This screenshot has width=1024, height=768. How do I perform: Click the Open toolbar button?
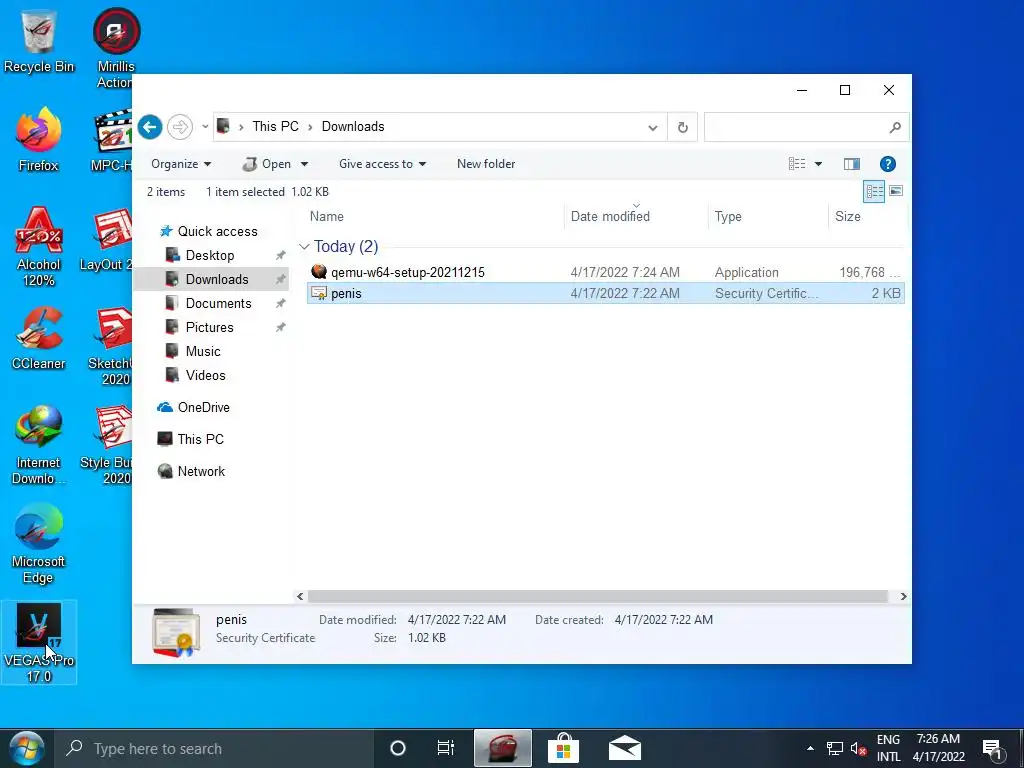(x=267, y=164)
